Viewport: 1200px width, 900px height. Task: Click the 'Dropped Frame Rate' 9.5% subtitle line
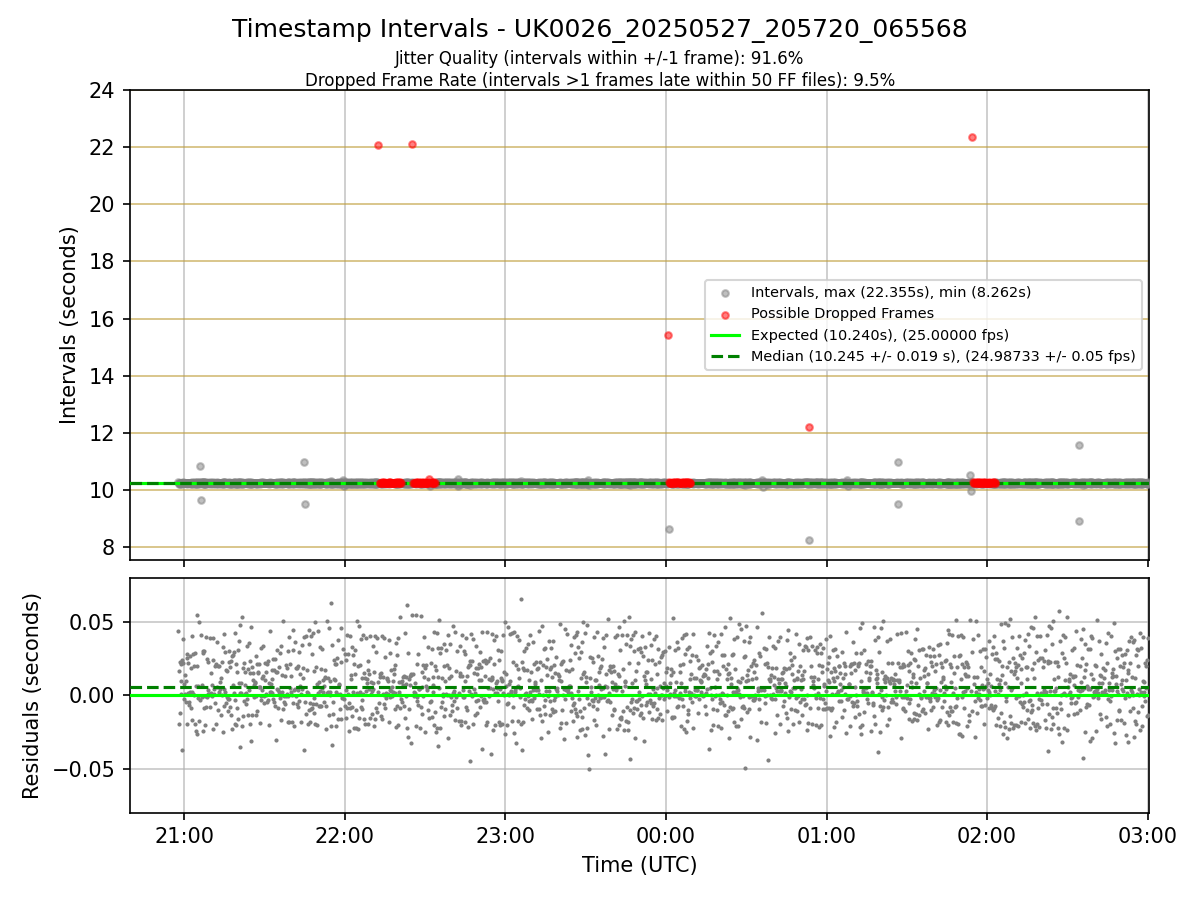(599, 80)
